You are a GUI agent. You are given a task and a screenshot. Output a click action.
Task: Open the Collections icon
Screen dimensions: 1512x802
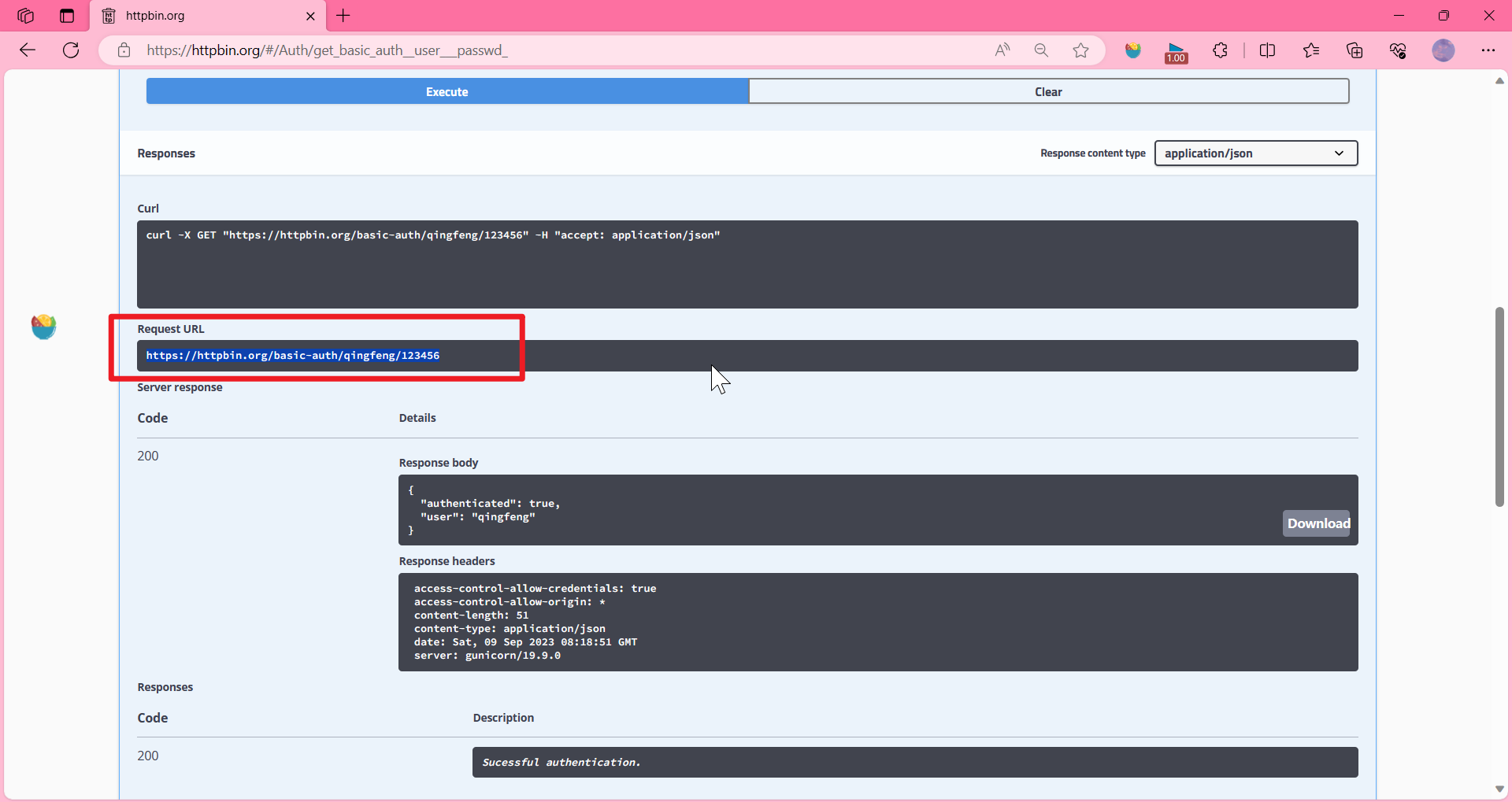pyautogui.click(x=1354, y=50)
